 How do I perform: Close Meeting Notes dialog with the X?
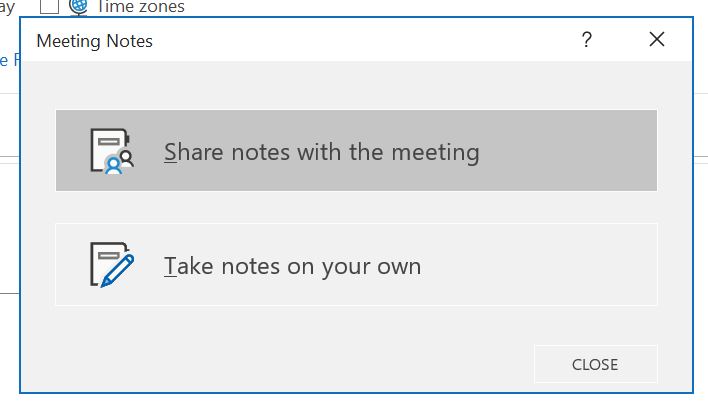(x=656, y=40)
